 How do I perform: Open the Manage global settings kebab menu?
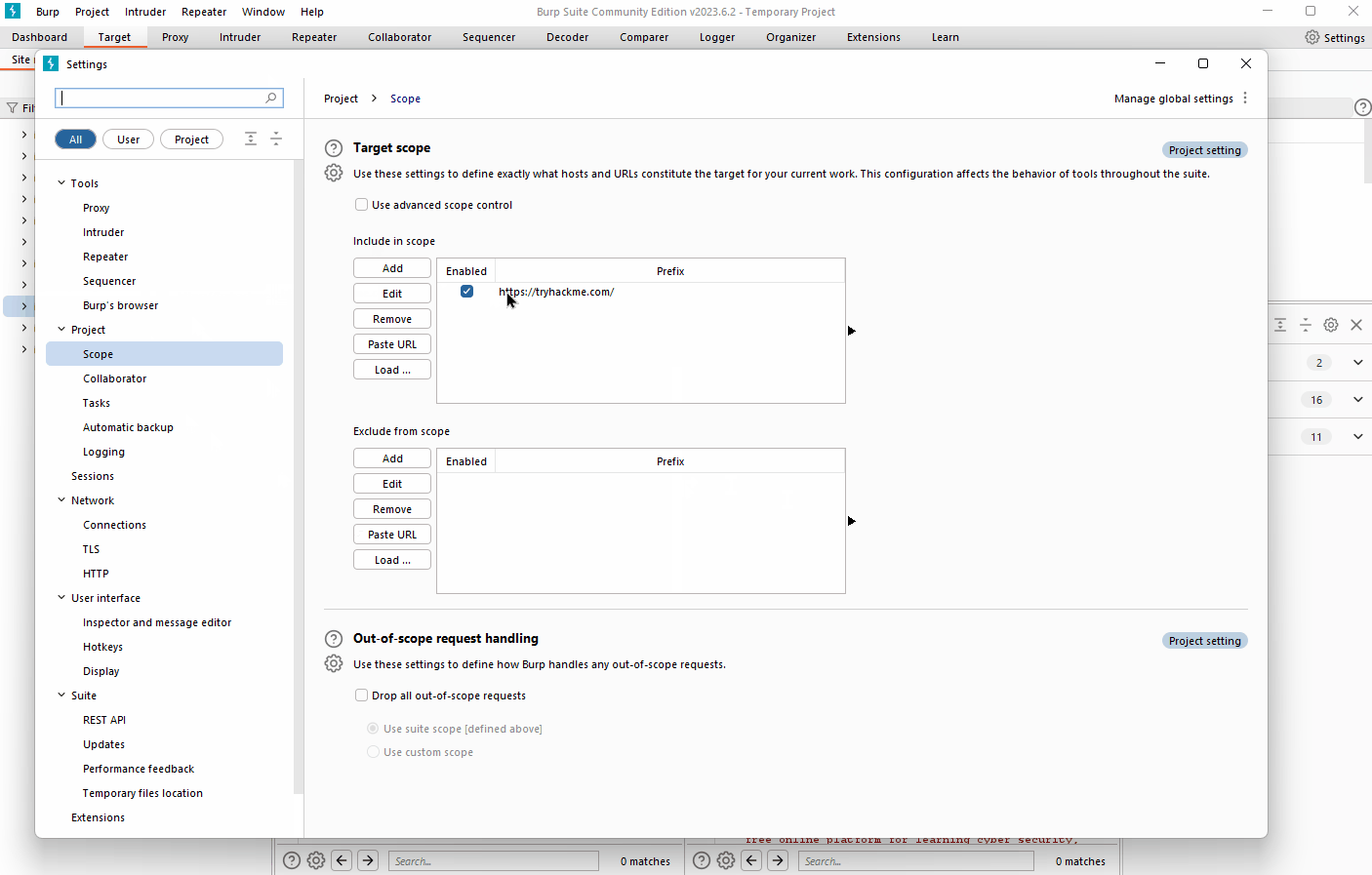point(1245,99)
